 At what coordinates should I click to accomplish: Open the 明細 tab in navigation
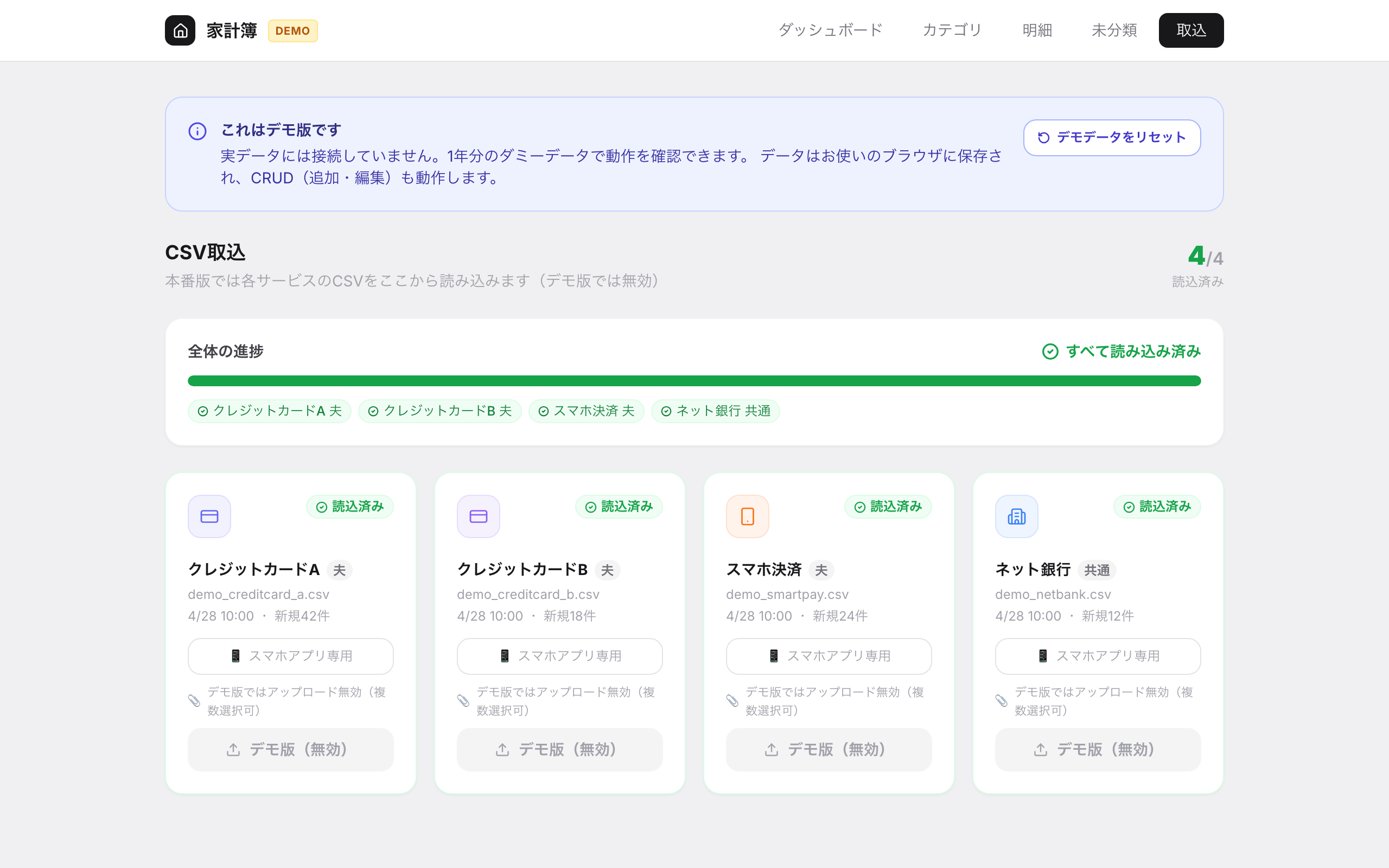(x=1037, y=30)
